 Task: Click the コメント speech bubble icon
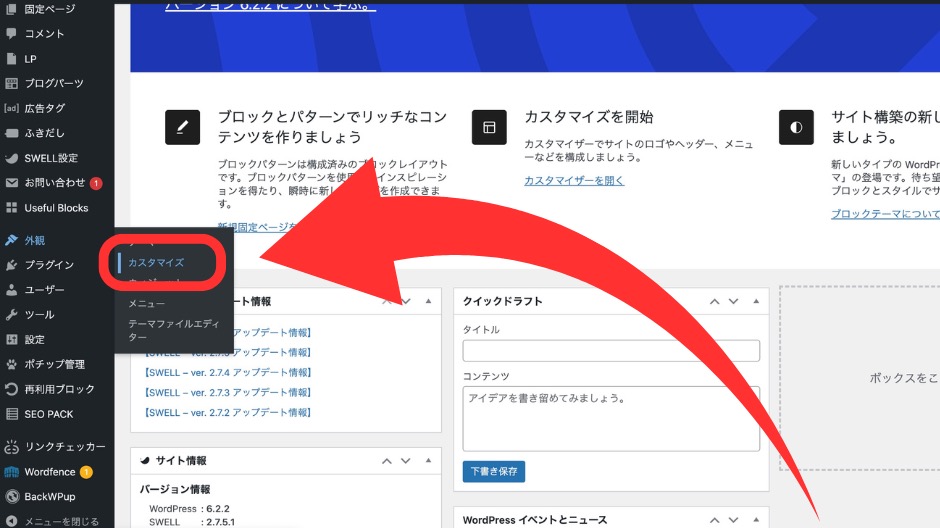point(11,34)
